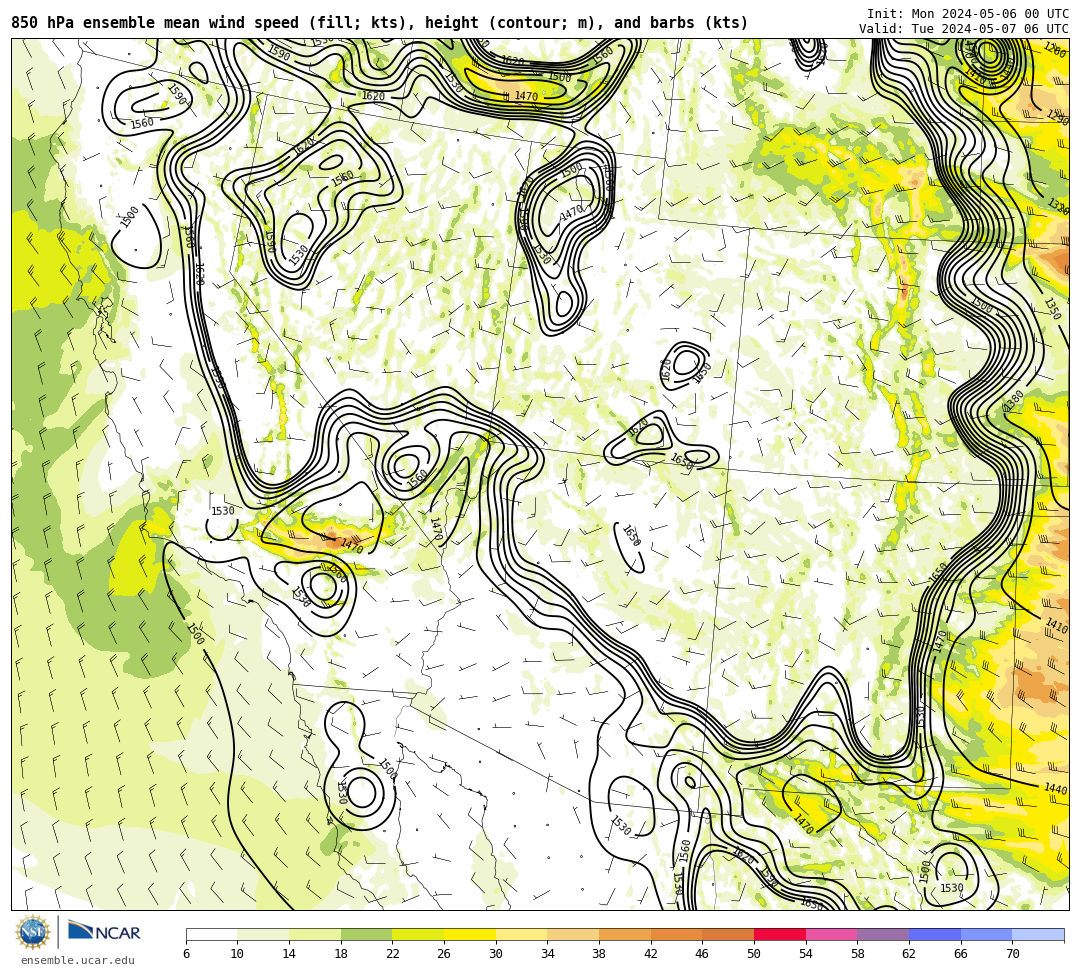
Task: Click the colorbar tick label 26
Action: click(444, 954)
